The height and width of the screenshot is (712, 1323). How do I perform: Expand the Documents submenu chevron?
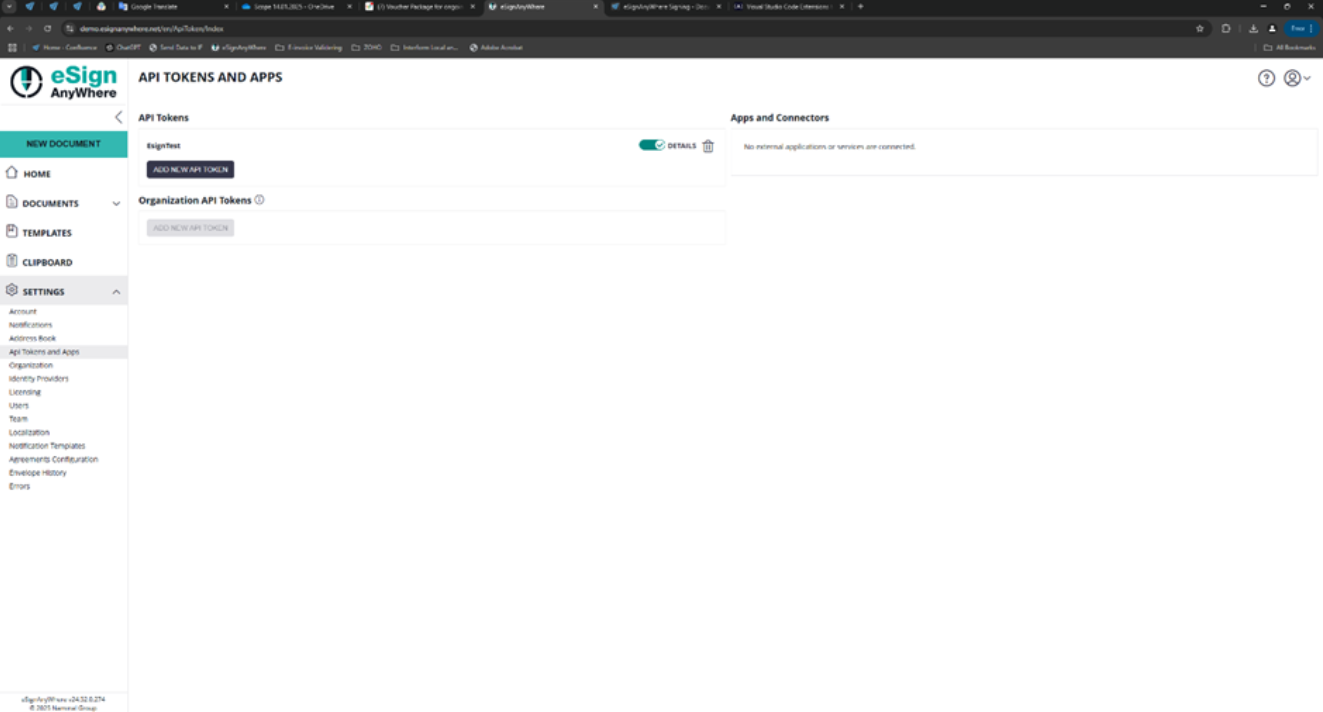pyautogui.click(x=116, y=204)
